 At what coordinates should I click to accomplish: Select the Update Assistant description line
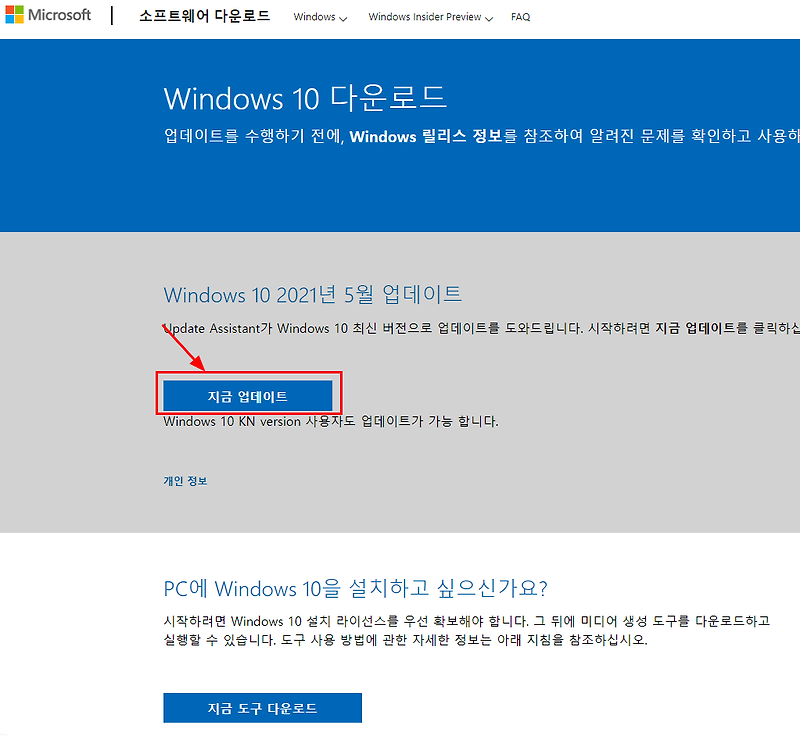(482, 328)
